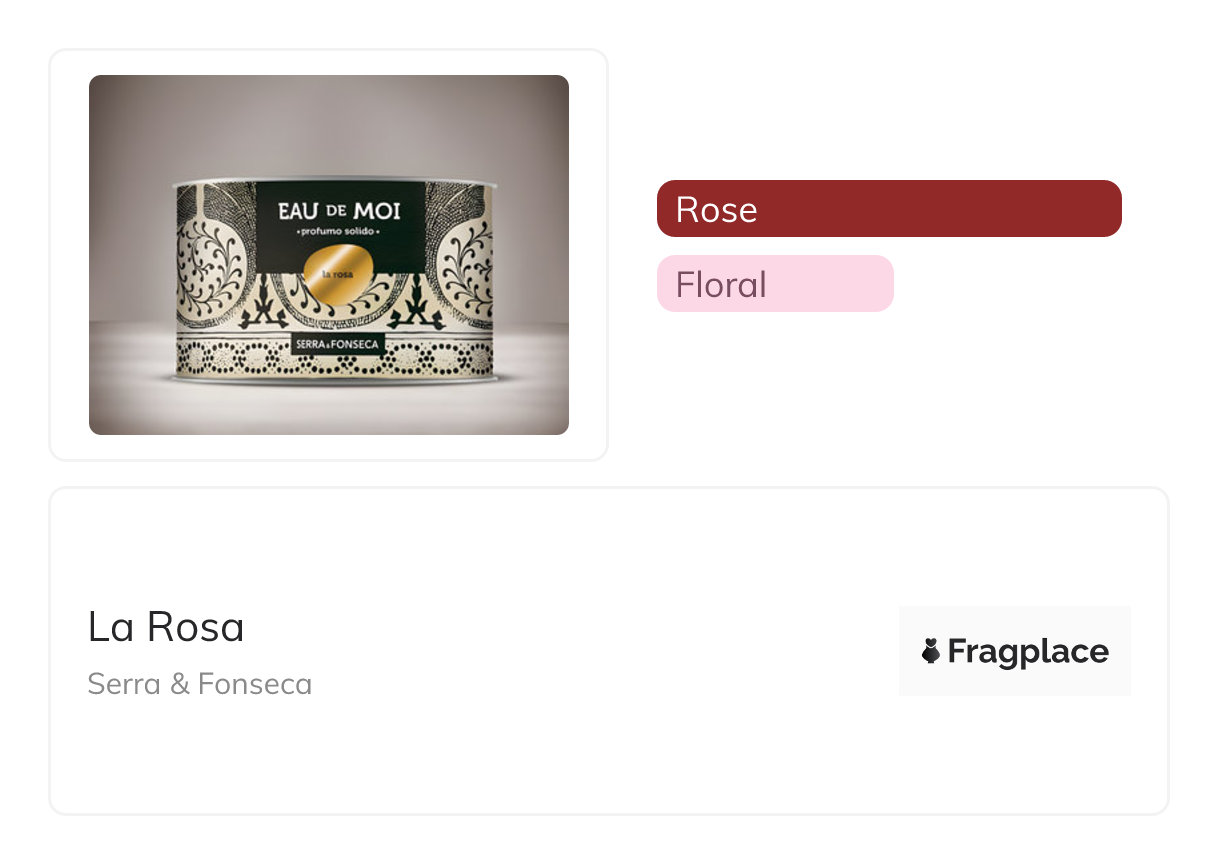Click the profumo solido text on tin
Screen dimensions: 1218x864
point(340,232)
